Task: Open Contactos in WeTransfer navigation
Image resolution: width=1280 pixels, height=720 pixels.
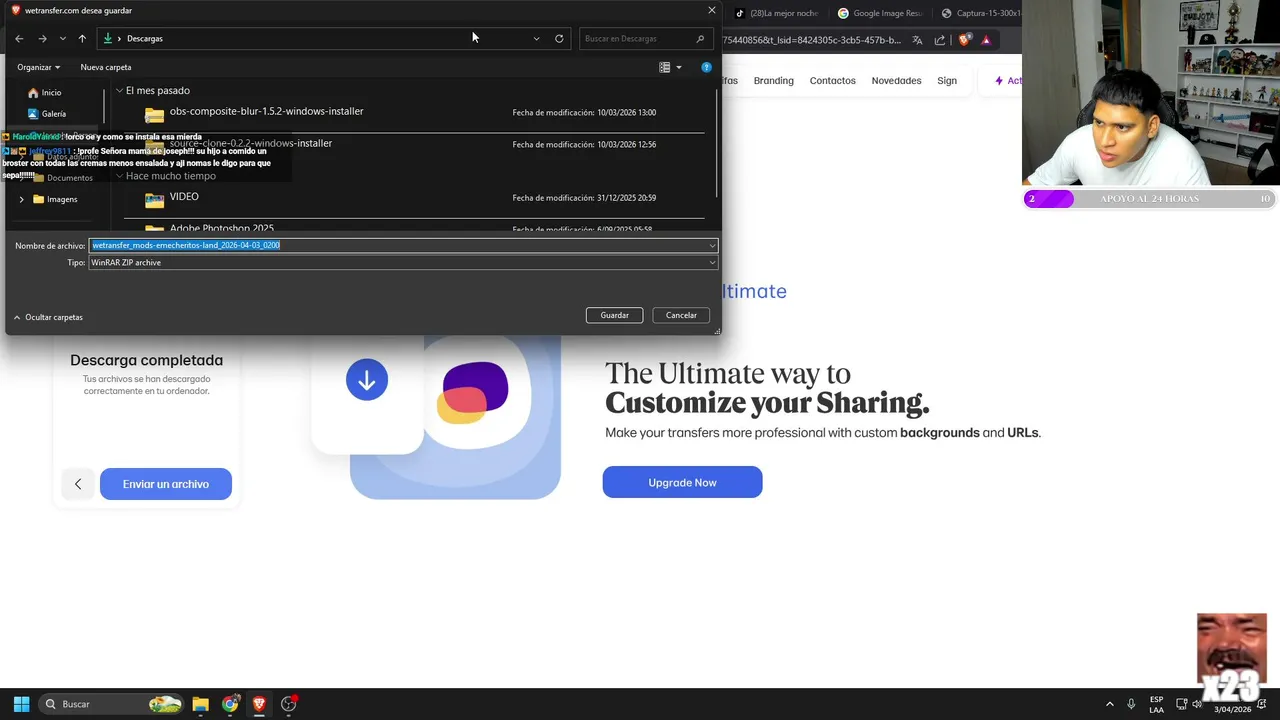Action: point(833,81)
